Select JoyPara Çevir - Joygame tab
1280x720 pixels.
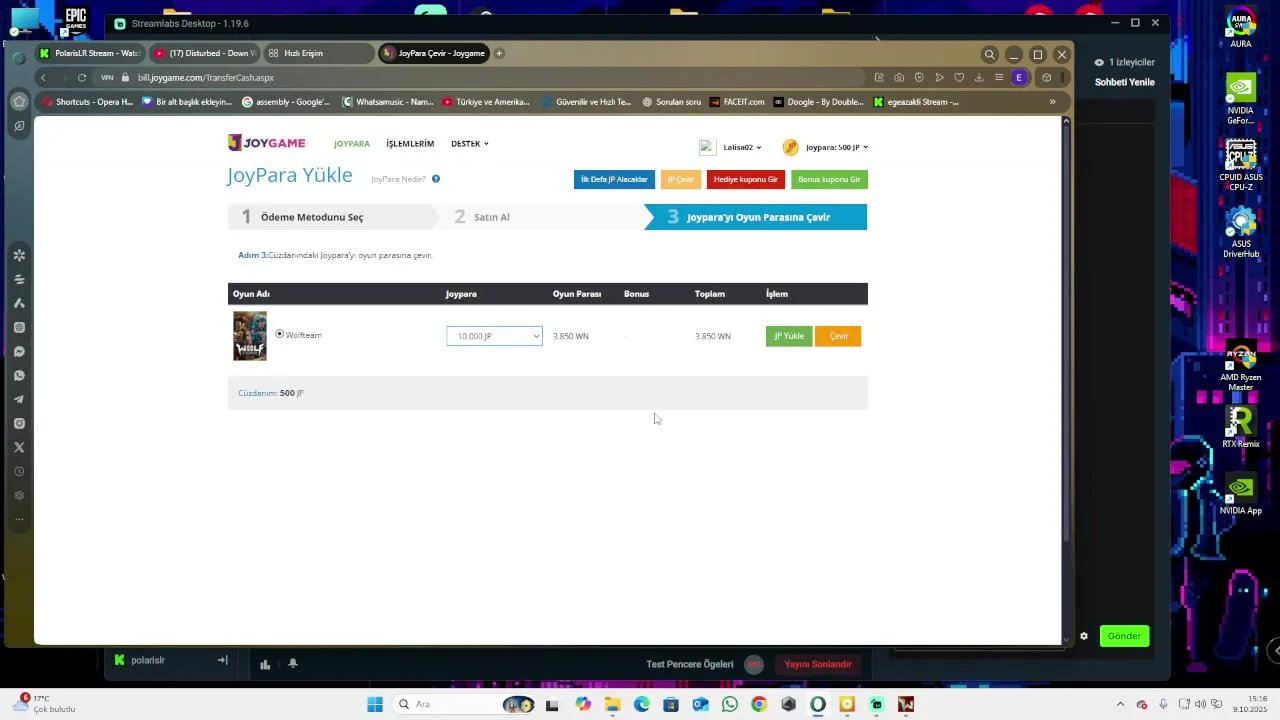[434, 53]
